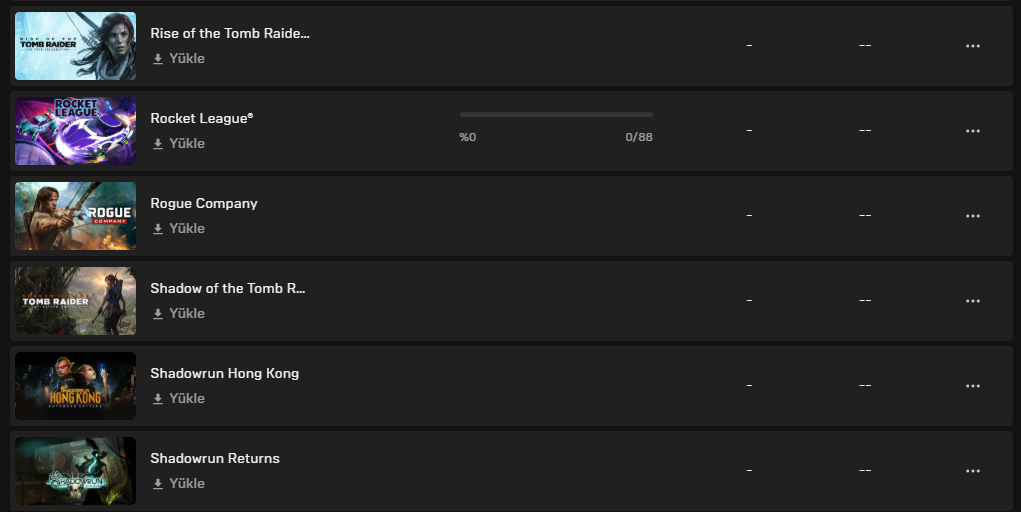The image size is (1021, 512).
Task: Click the Rocket League download progress bar
Action: [x=556, y=115]
